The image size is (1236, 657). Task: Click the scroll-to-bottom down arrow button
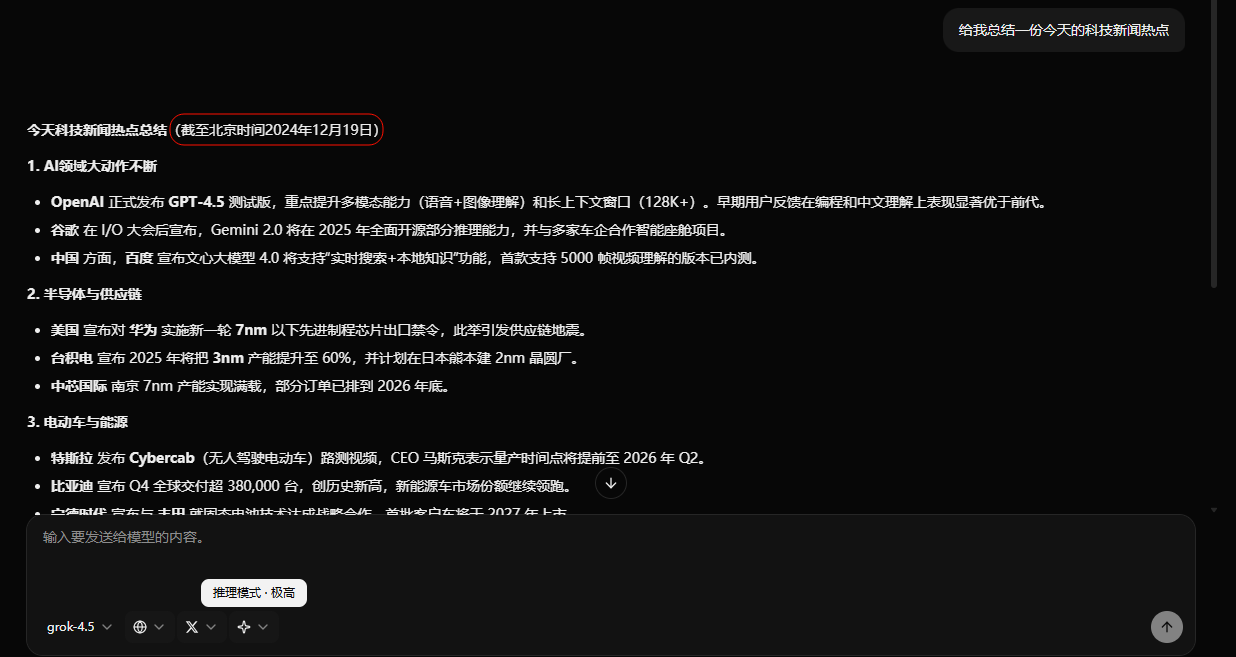[611, 483]
